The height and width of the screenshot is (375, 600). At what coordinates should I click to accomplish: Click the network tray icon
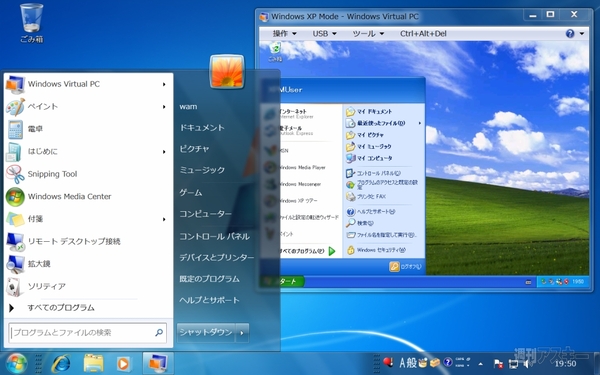tap(513, 364)
